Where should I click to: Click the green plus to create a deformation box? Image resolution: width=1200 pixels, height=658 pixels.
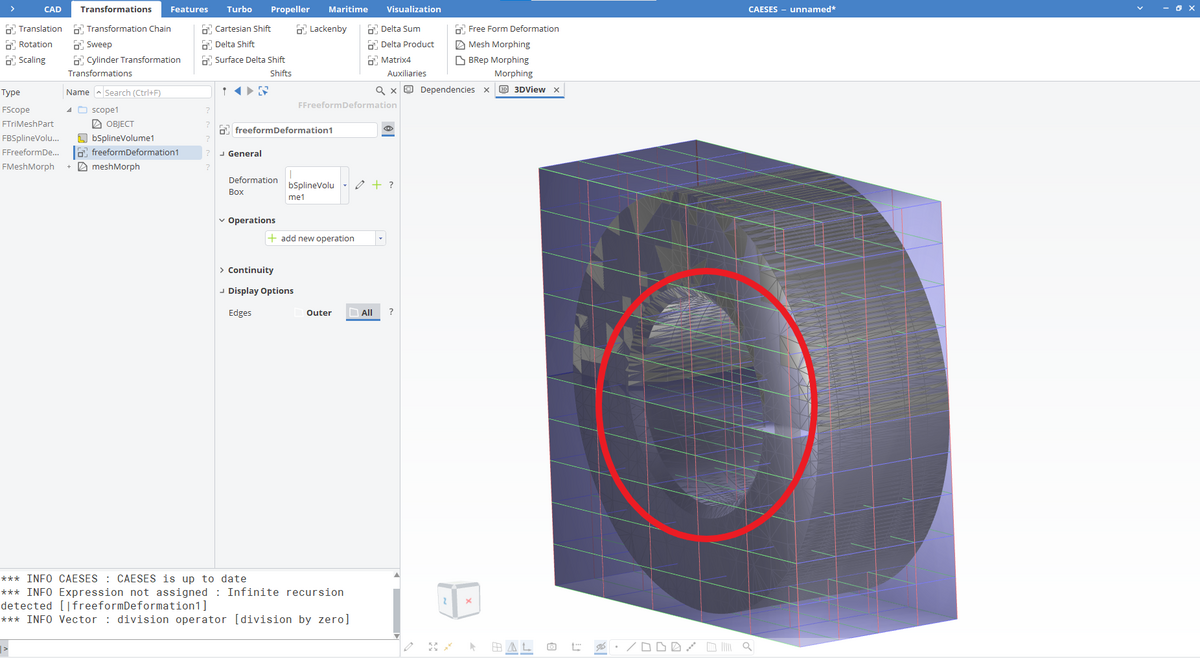click(x=376, y=184)
